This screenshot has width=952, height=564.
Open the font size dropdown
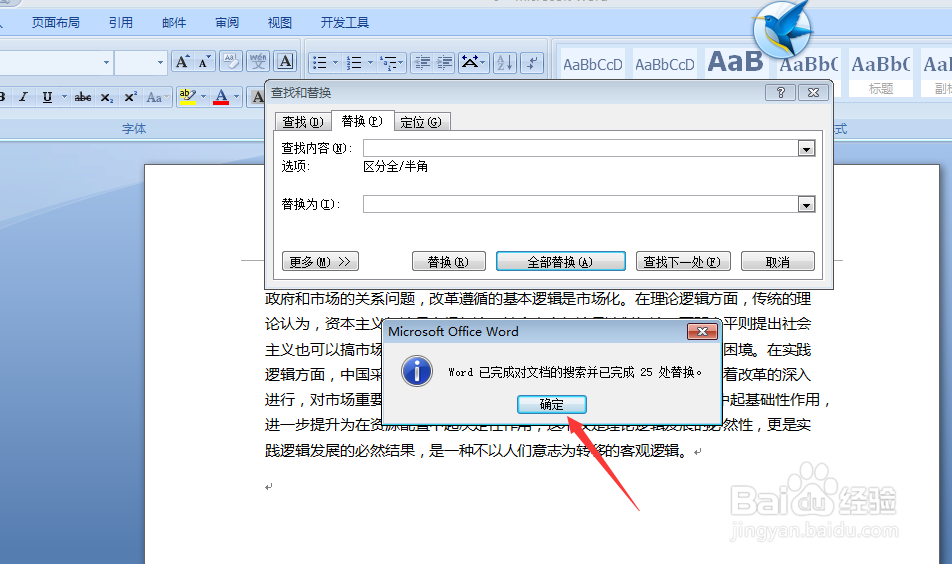160,63
